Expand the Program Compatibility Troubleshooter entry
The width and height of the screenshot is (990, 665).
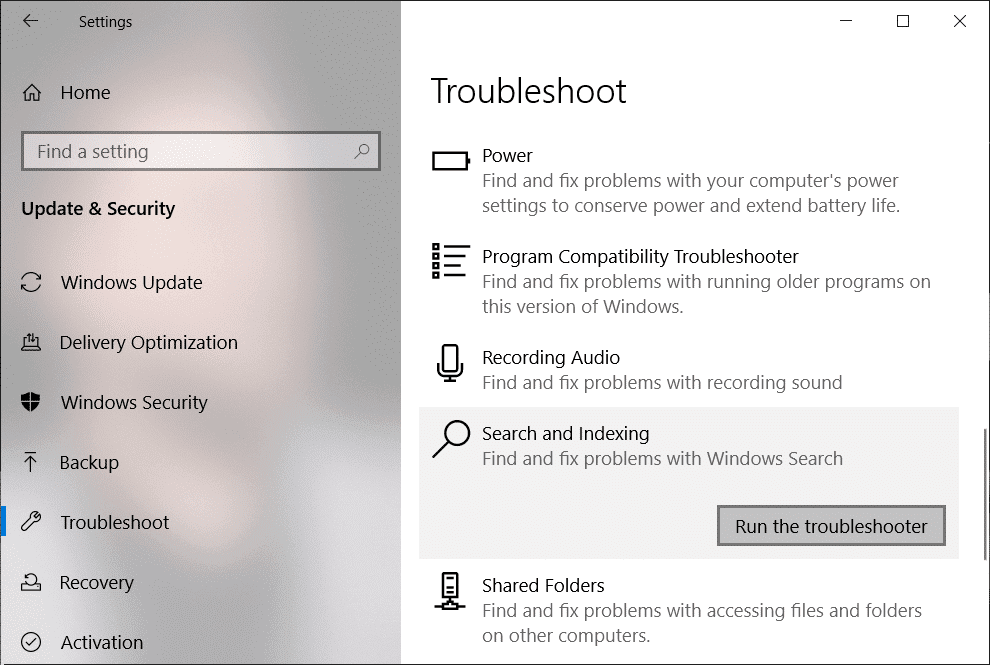[640, 257]
